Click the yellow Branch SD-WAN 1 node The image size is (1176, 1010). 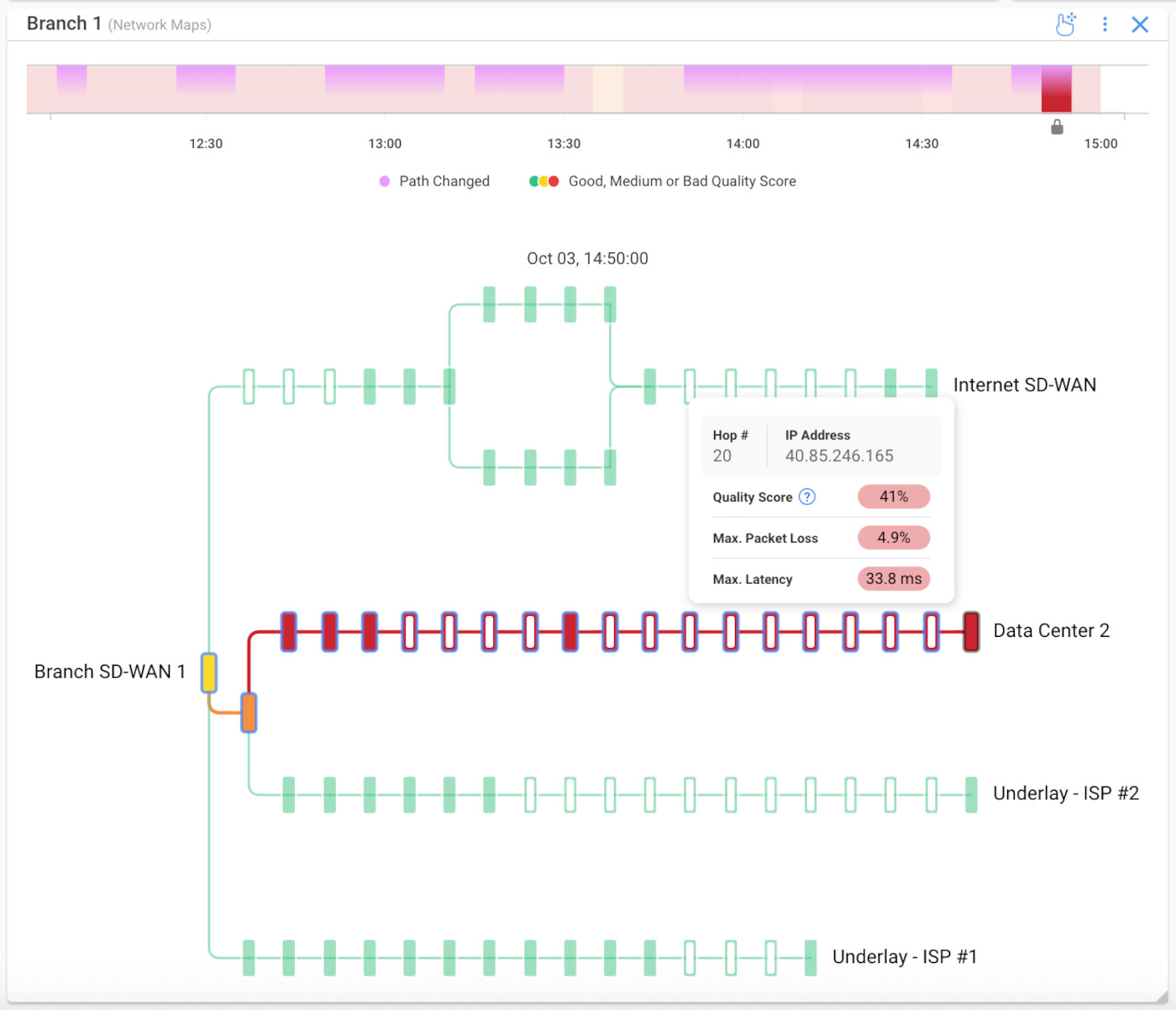click(209, 672)
